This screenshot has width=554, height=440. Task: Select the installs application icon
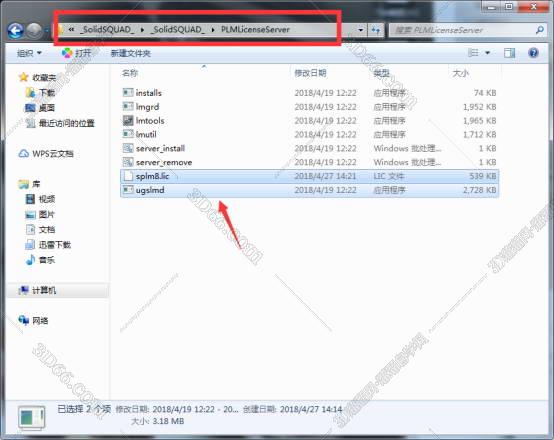click(x=128, y=93)
